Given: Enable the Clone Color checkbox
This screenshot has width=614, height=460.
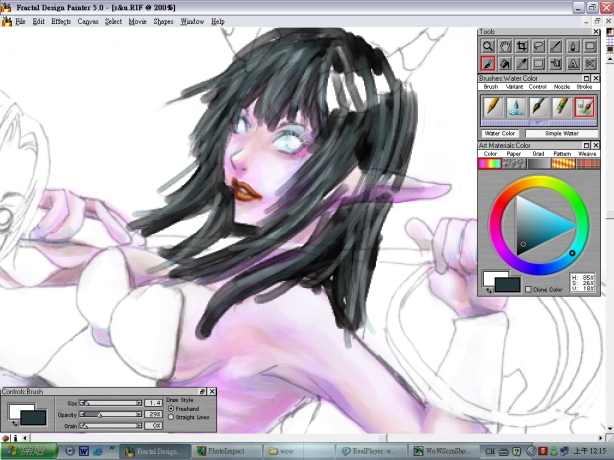Looking at the screenshot, I should [528, 289].
